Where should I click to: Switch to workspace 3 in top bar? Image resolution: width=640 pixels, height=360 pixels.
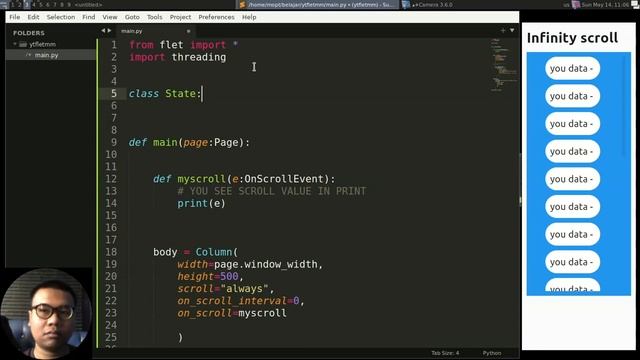pyautogui.click(x=27, y=5)
